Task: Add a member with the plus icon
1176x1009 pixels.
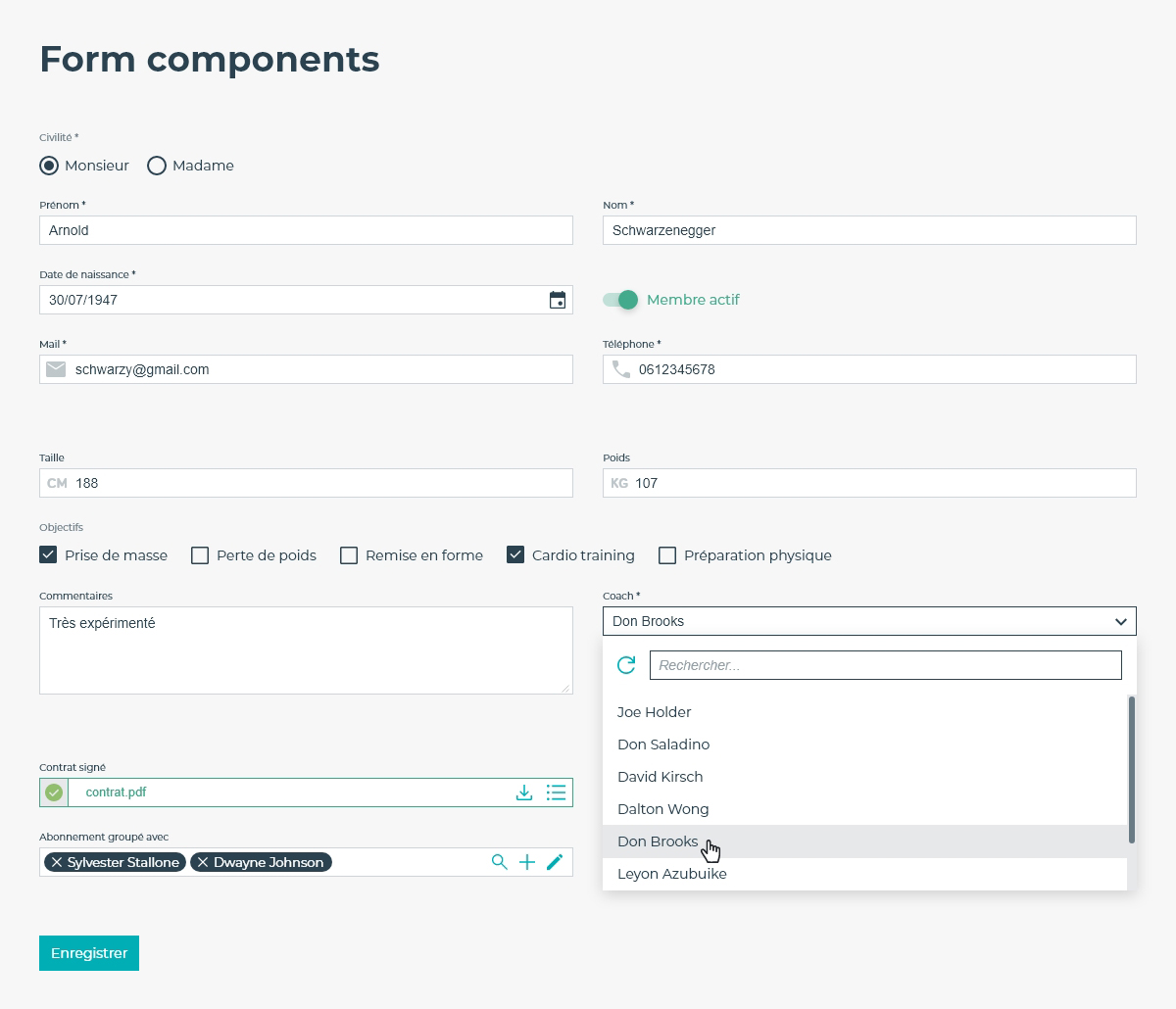Action: (527, 862)
